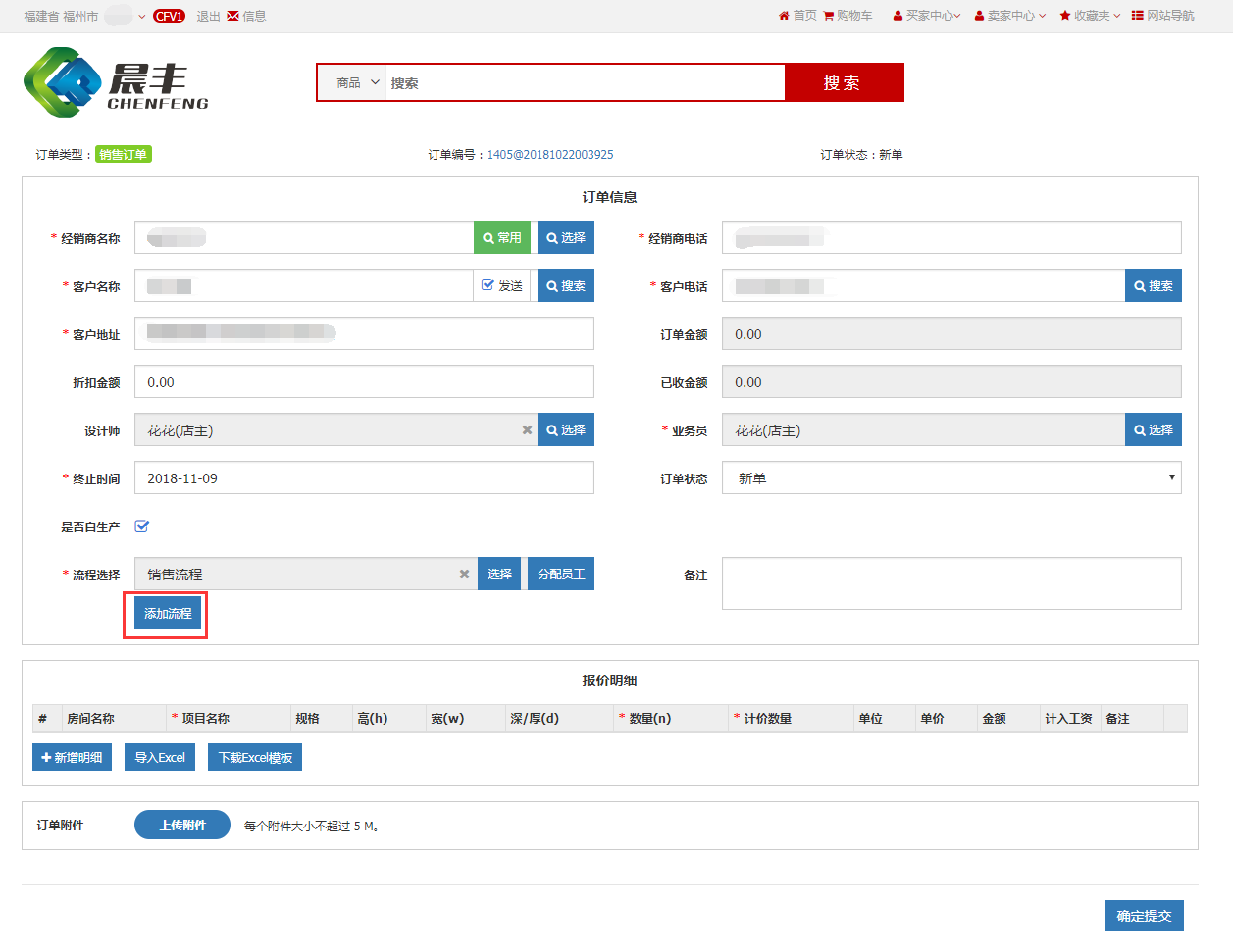Click the add process button
The image size is (1233, 952).
(168, 614)
